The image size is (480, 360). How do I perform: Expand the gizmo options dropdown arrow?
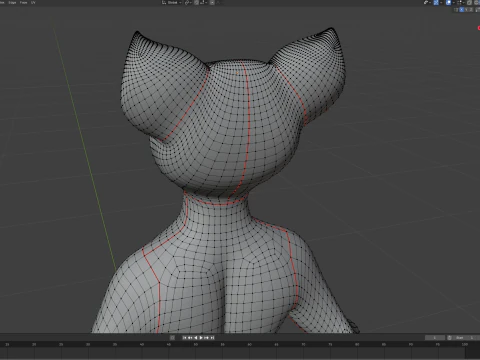(x=441, y=2)
